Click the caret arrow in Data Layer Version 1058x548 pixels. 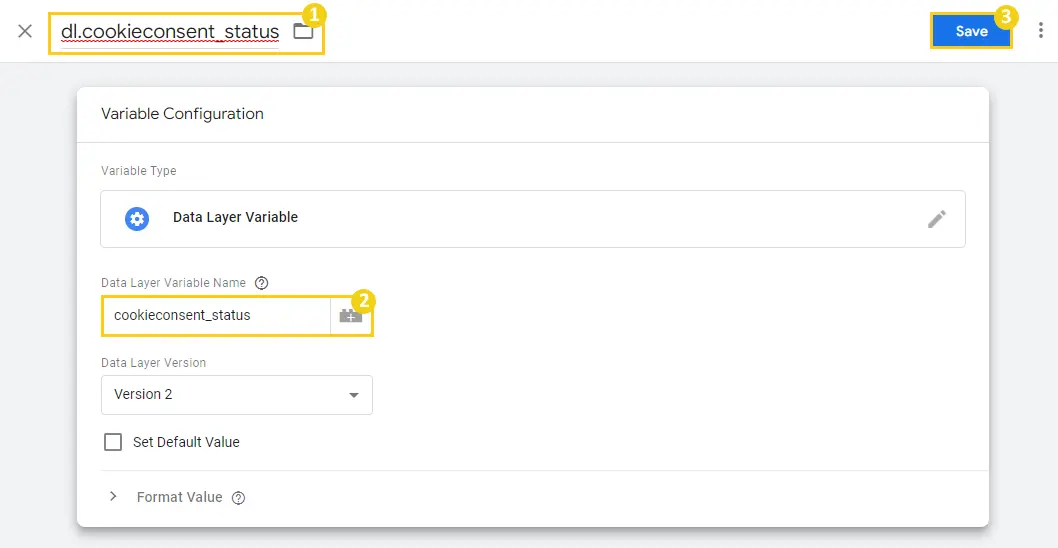tap(354, 395)
